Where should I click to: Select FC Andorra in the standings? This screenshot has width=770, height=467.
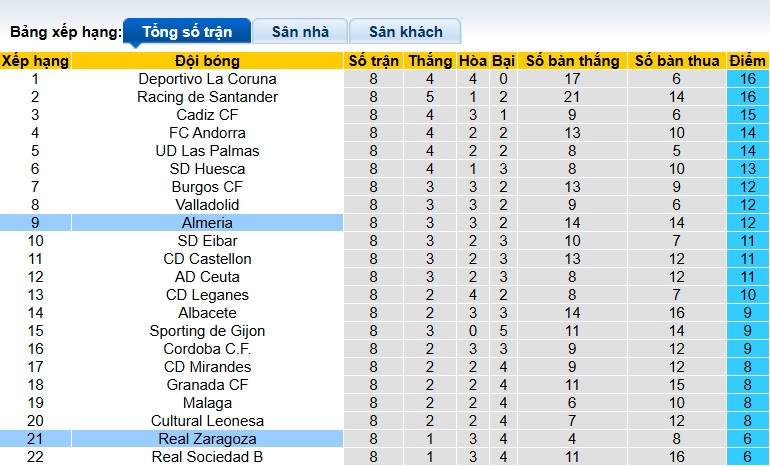click(207, 133)
